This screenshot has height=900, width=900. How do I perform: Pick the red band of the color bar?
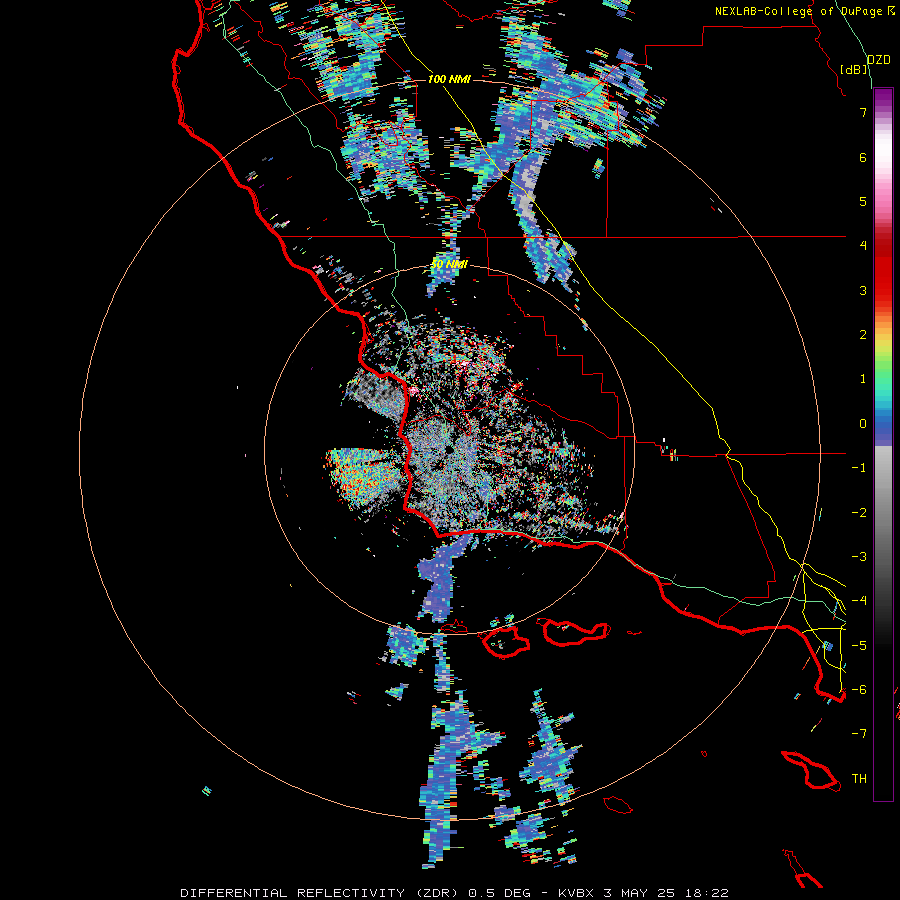coord(883,270)
